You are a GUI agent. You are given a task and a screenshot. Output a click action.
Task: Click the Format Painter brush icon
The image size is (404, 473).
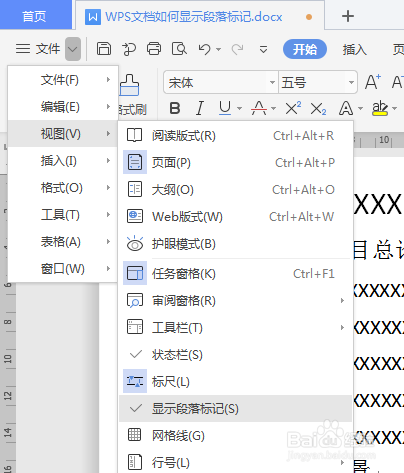click(x=129, y=85)
